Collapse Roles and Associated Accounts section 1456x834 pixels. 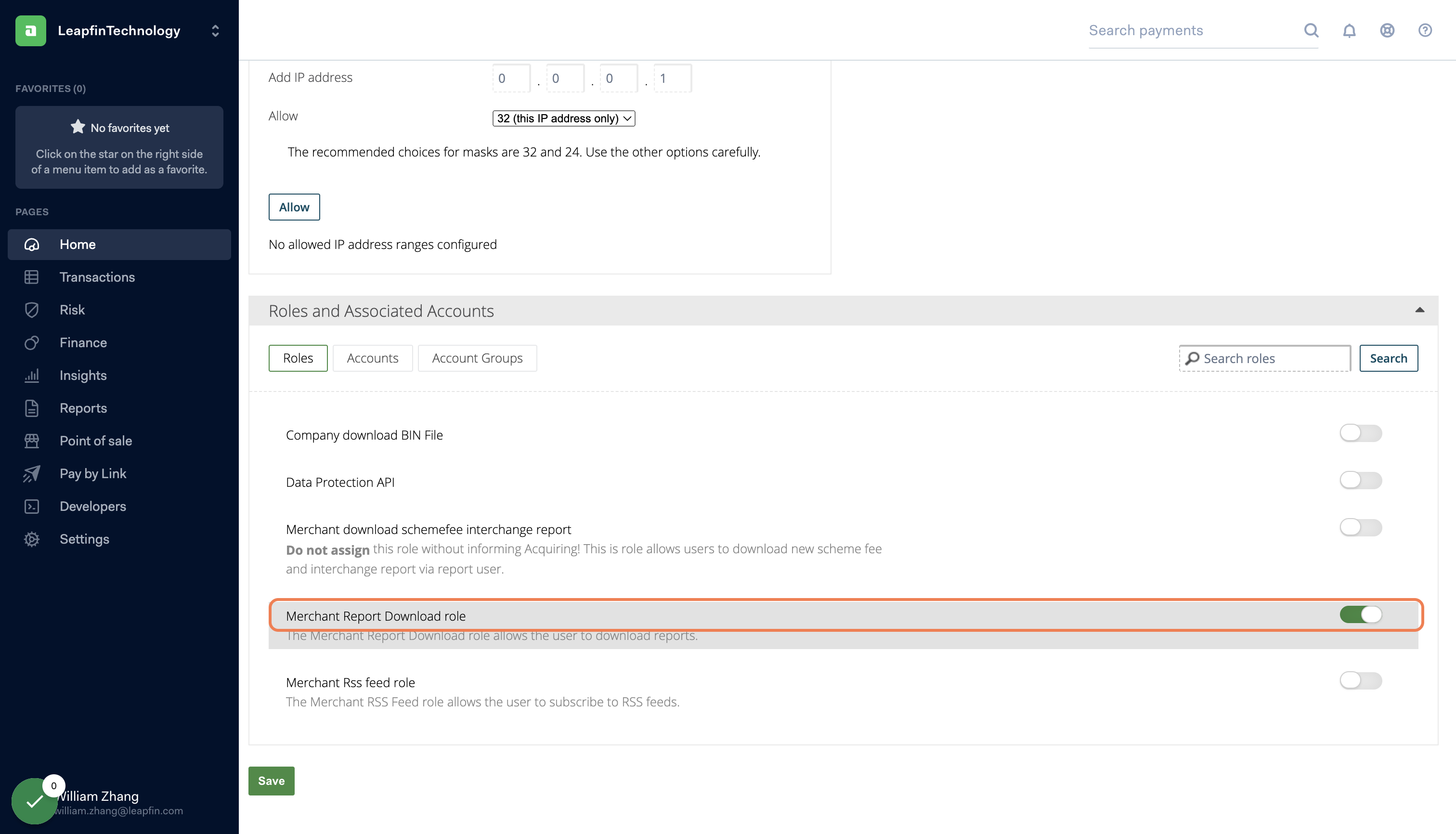(x=1419, y=311)
